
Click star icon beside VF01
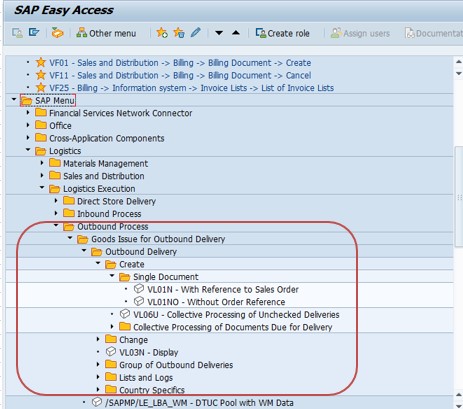pyautogui.click(x=41, y=62)
